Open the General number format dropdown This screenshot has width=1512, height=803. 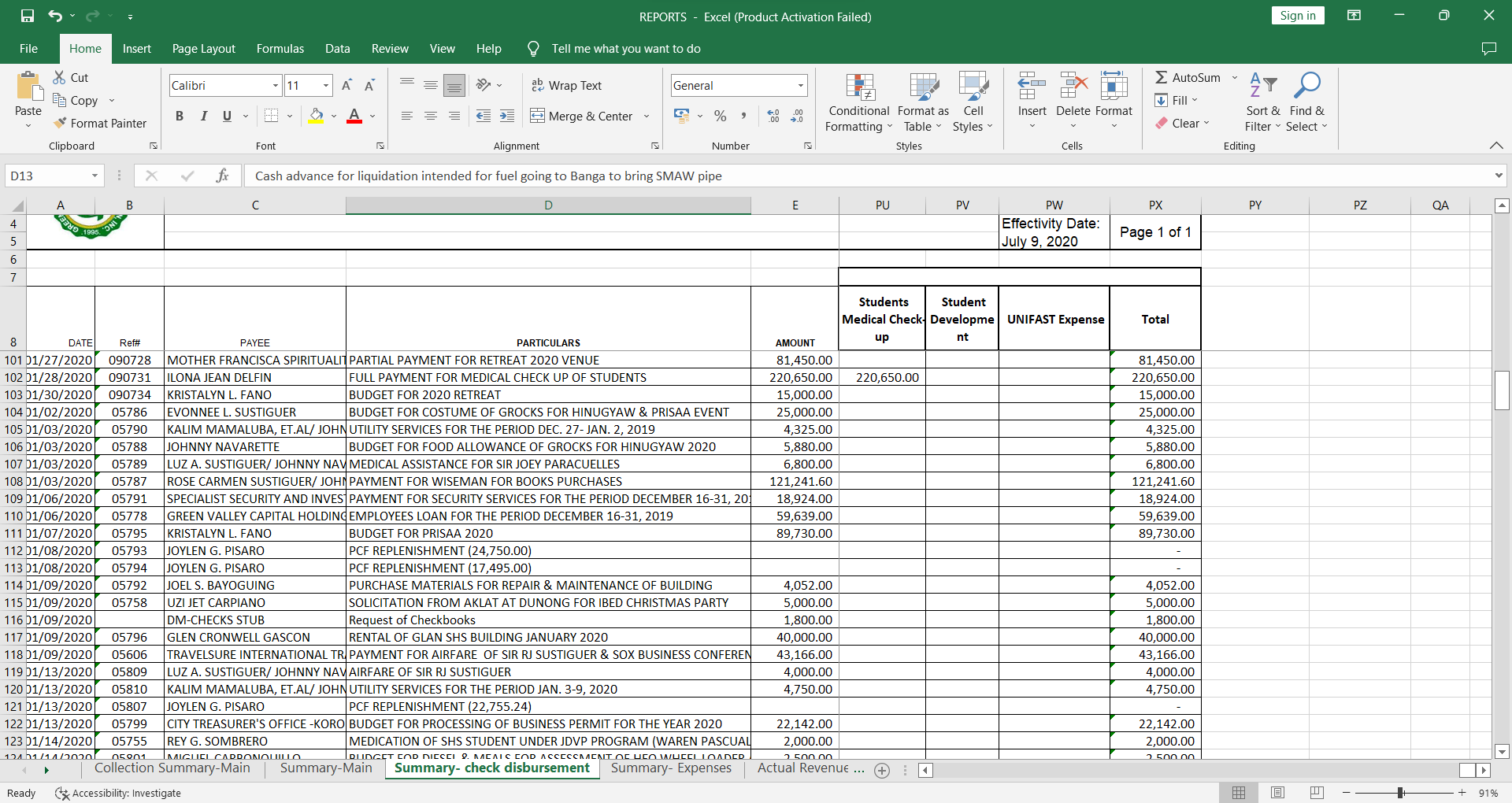click(801, 85)
